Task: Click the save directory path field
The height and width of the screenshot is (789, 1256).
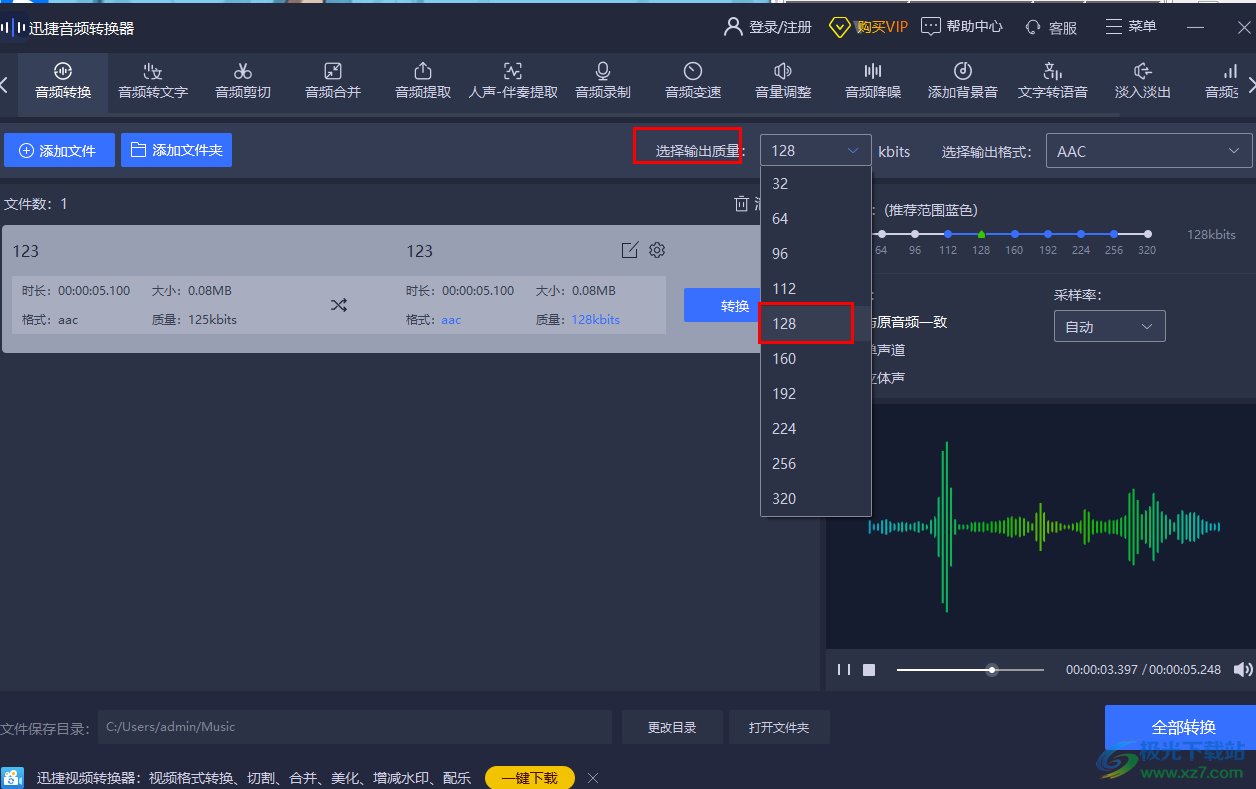Action: coord(355,727)
